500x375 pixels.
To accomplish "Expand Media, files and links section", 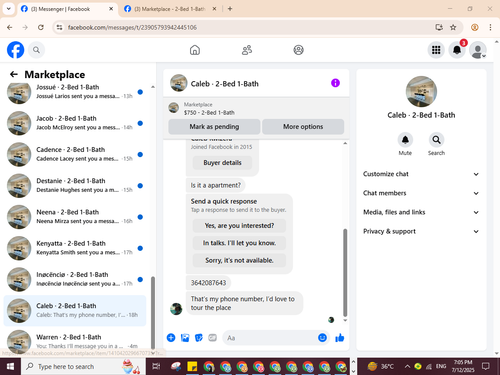I will pyautogui.click(x=421, y=212).
